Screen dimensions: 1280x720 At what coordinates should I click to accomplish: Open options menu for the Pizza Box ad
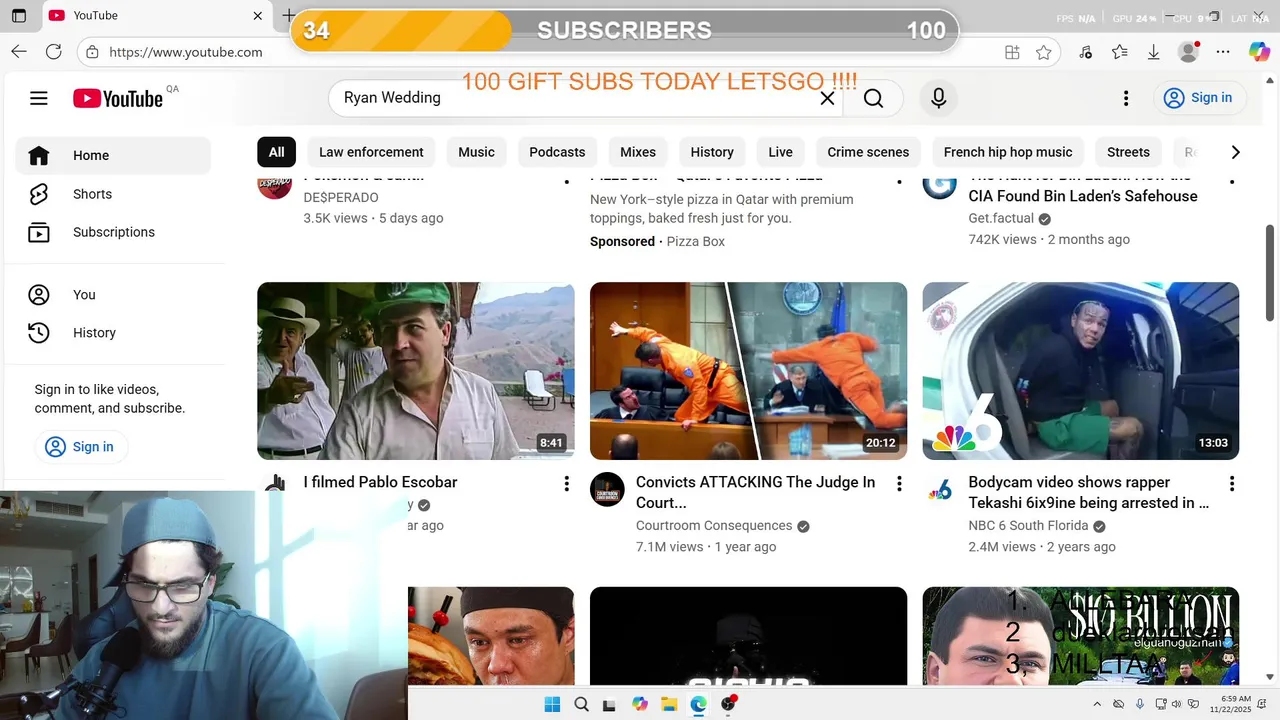click(x=899, y=181)
